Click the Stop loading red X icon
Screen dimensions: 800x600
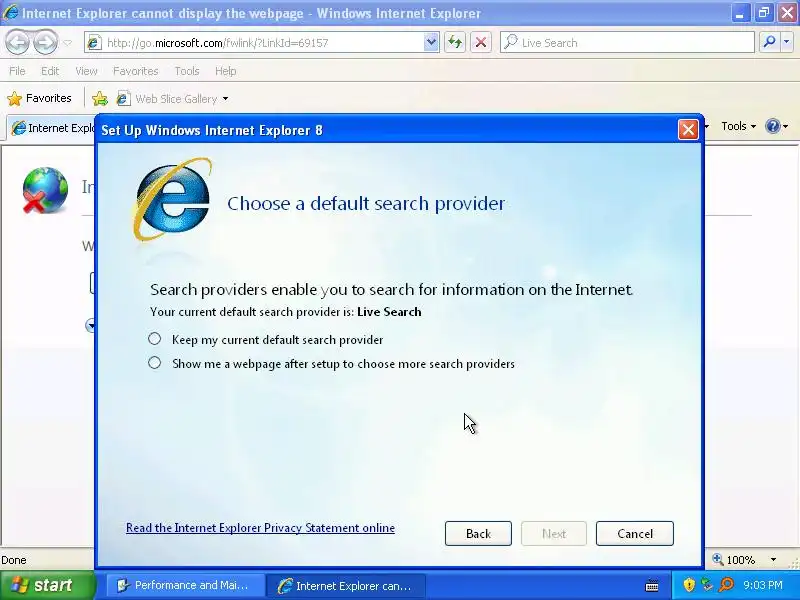coord(481,43)
